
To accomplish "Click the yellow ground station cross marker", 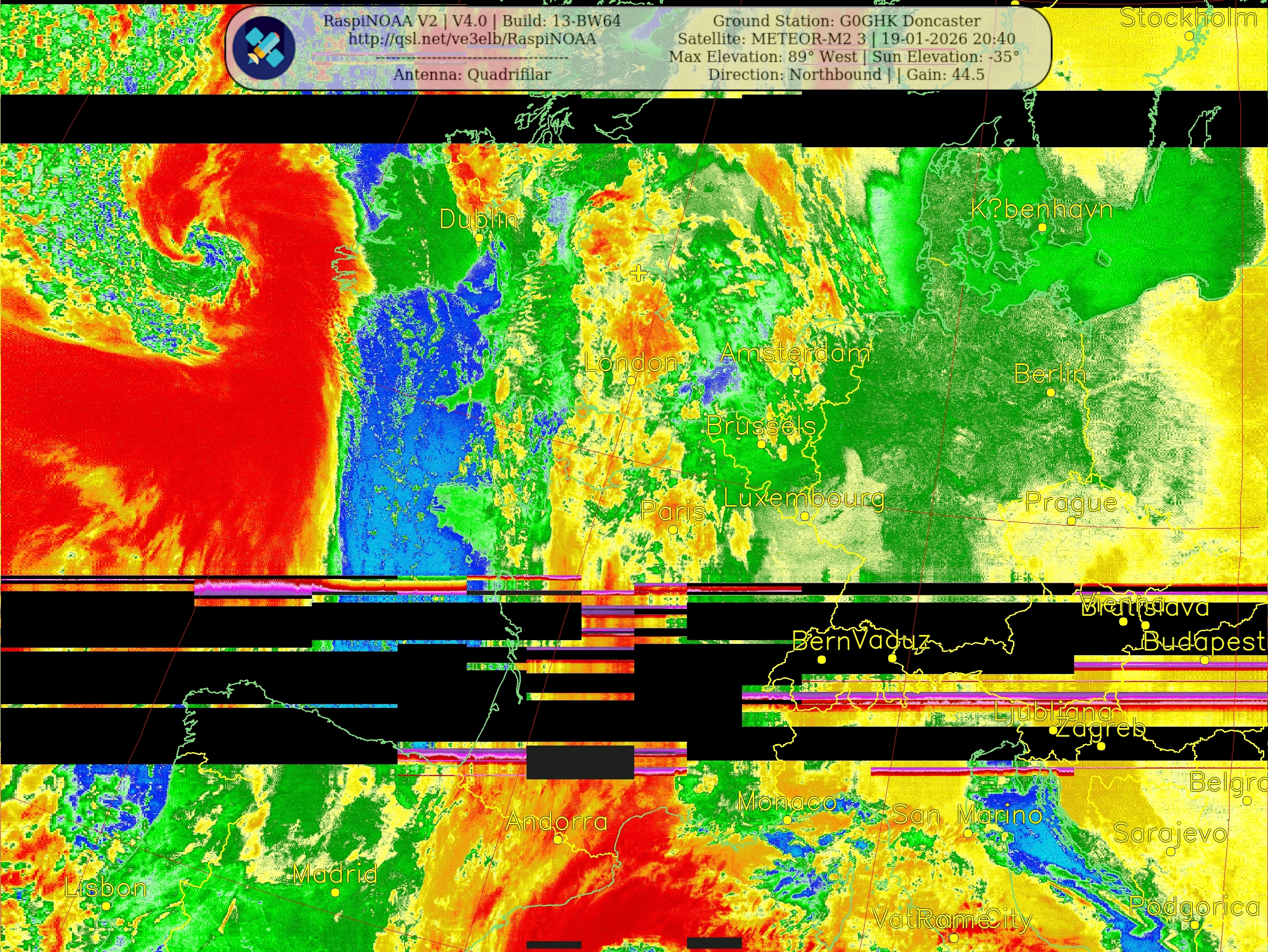I will pos(638,273).
